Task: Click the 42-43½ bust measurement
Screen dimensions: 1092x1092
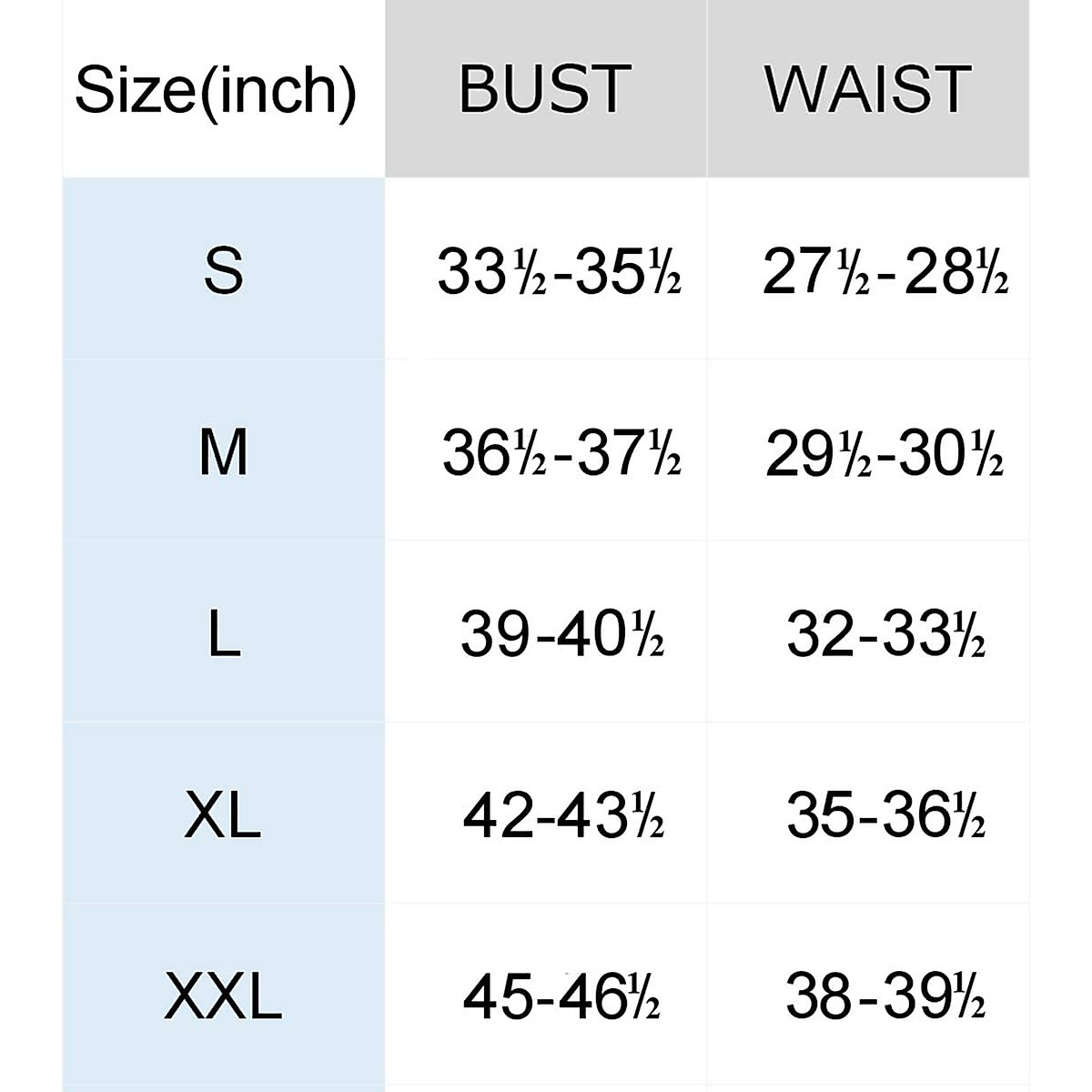Action: click(562, 815)
